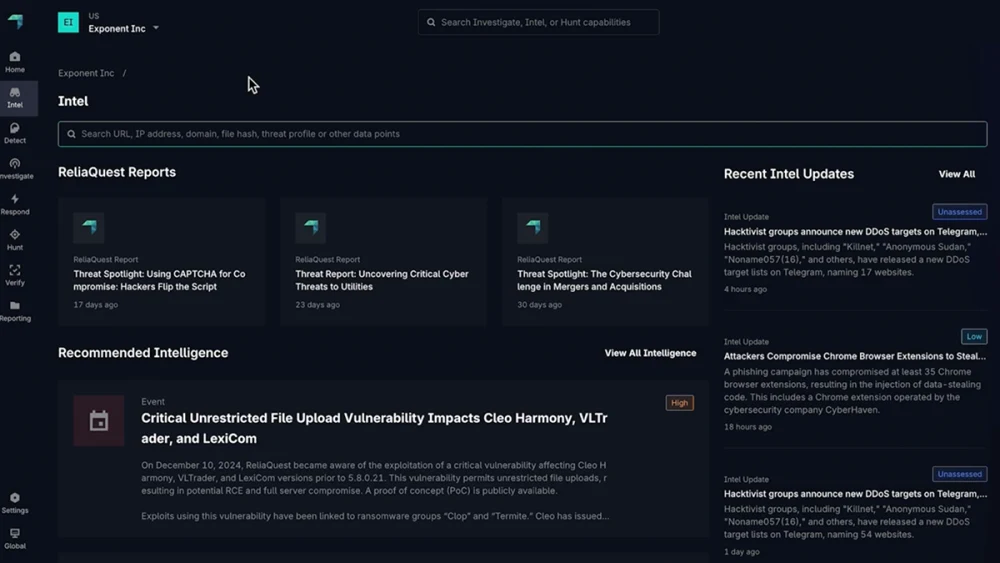The width and height of the screenshot is (1000, 563).
Task: Click the '30 days ago' timestamp
Action: tap(540, 305)
